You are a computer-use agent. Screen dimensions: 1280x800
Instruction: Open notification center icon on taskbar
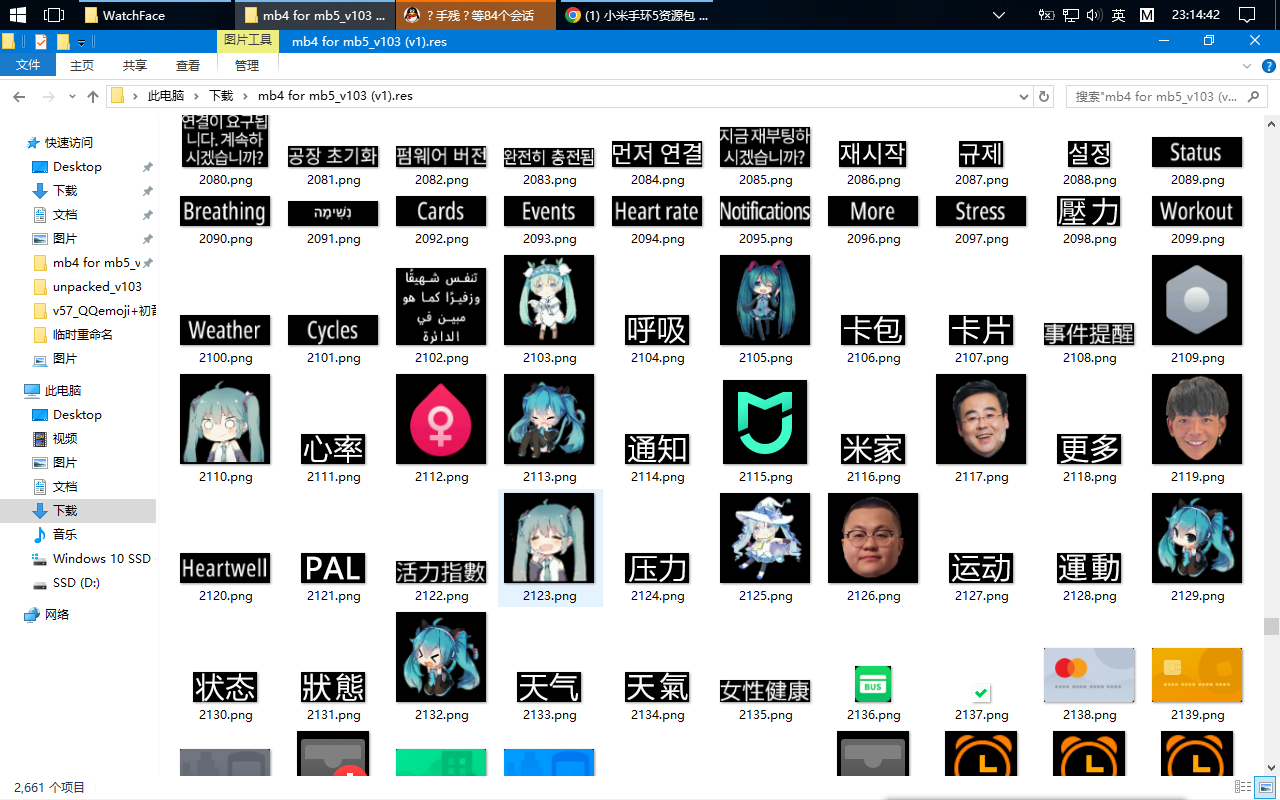click(1246, 15)
